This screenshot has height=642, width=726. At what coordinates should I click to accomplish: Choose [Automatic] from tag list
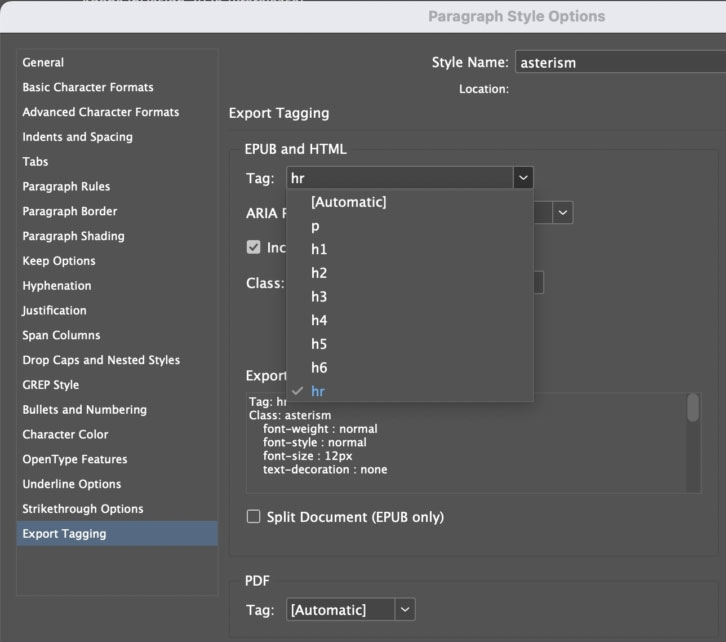410,202
